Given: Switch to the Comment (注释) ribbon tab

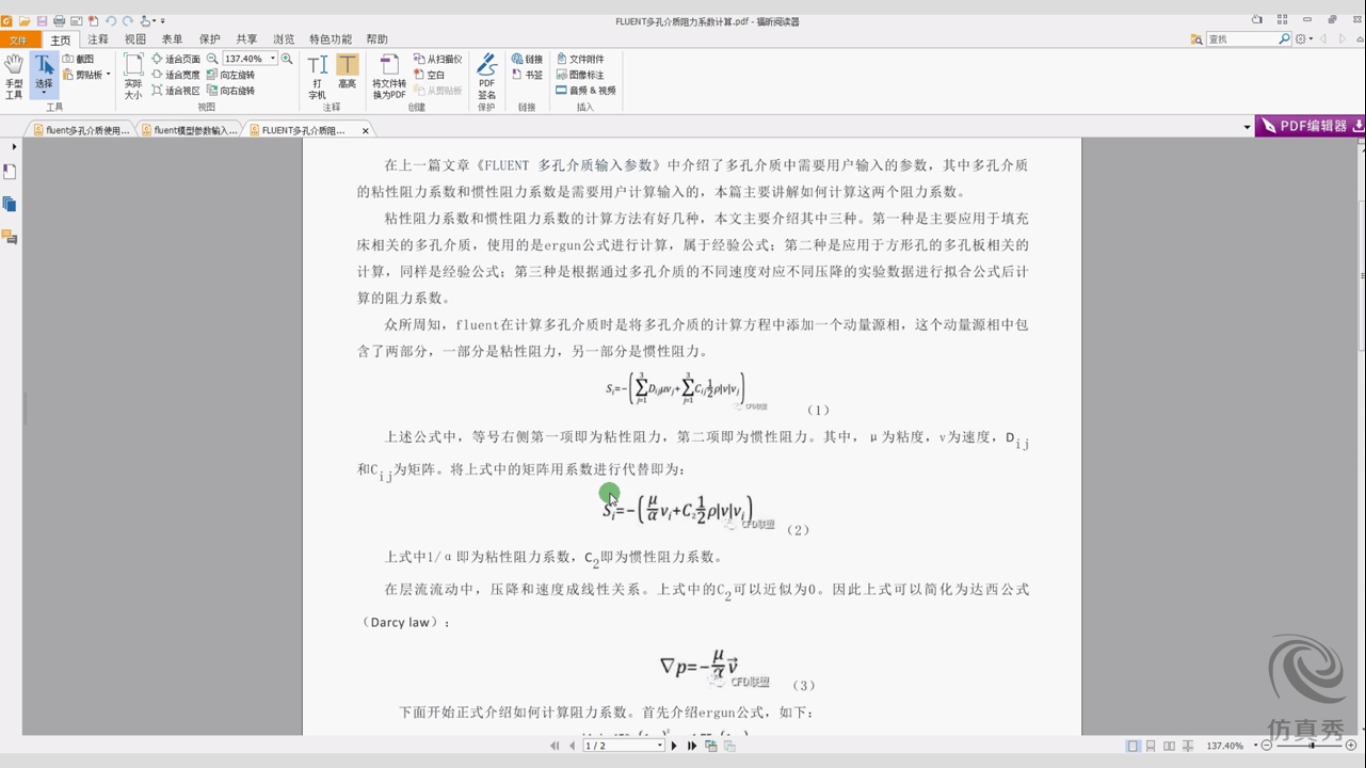Looking at the screenshot, I should coord(98,39).
